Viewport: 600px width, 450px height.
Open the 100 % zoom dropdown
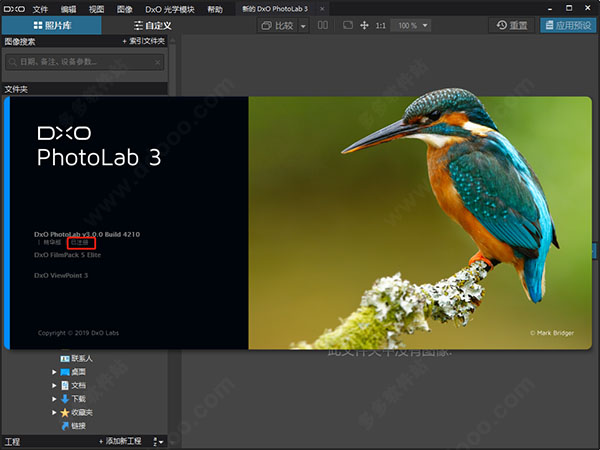click(x=411, y=26)
